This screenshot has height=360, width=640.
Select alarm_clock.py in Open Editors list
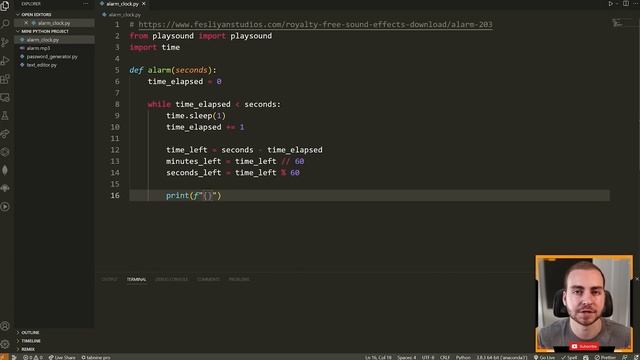click(x=54, y=23)
